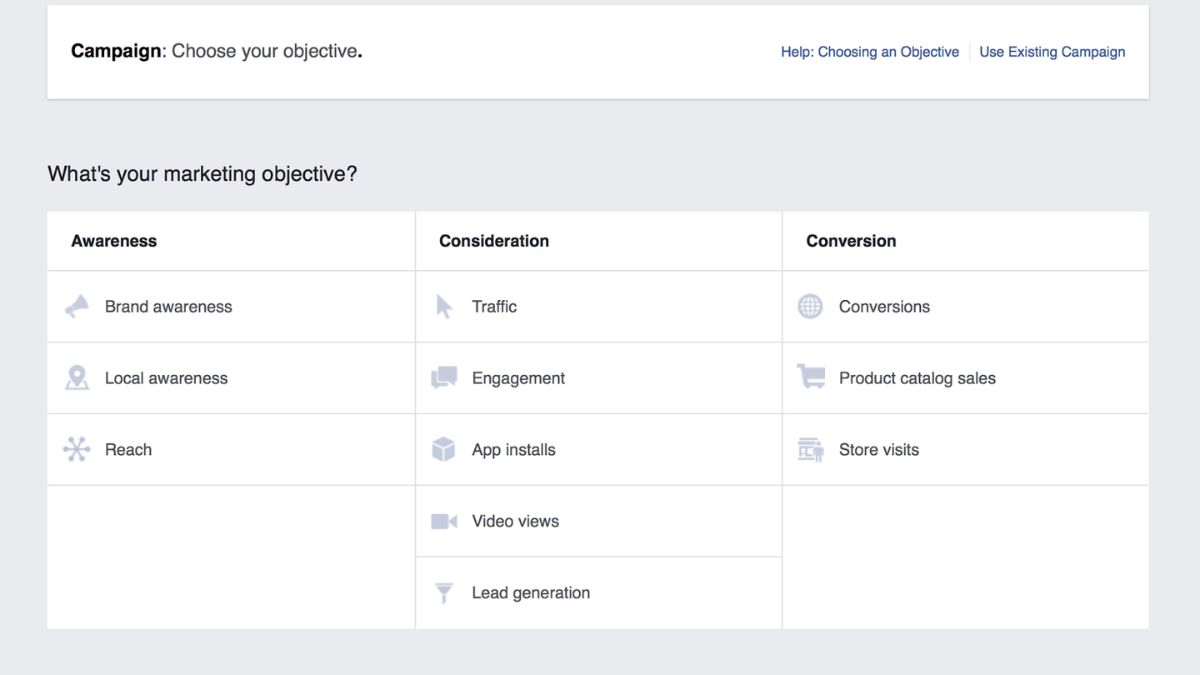Select the Reach objective row

(x=128, y=449)
